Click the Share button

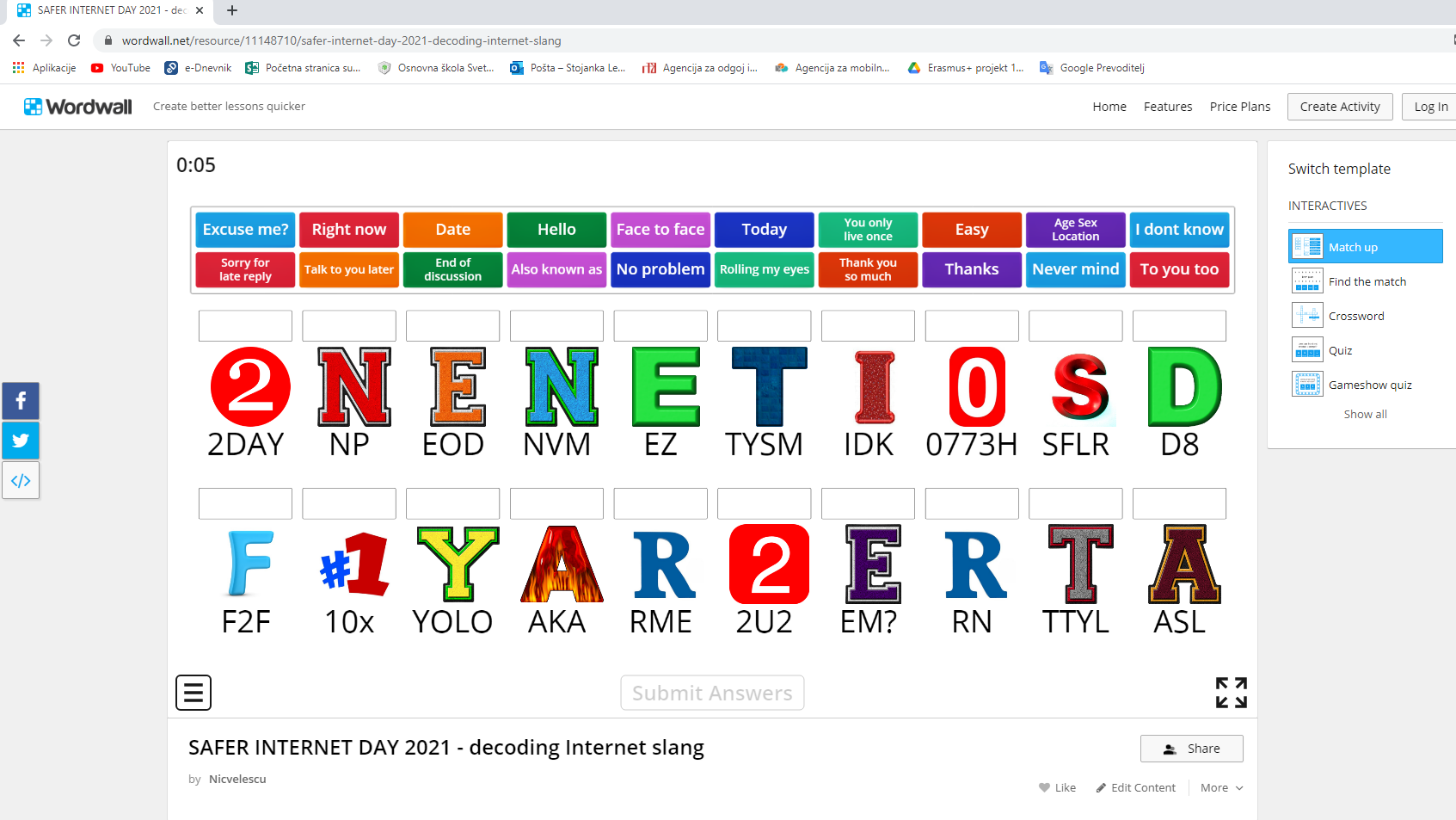[x=1191, y=749]
